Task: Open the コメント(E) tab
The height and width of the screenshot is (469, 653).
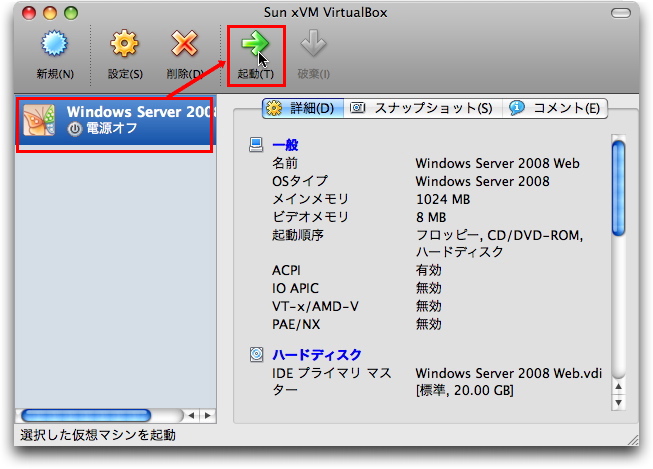Action: coord(555,108)
